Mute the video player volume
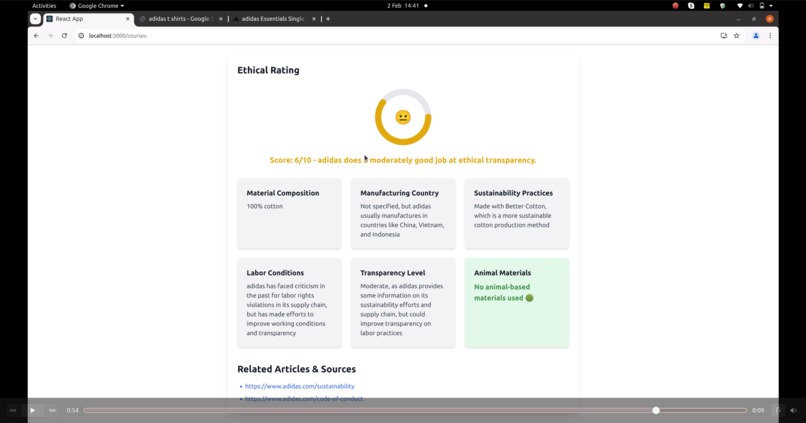Image resolution: width=806 pixels, height=423 pixels. tap(793, 410)
